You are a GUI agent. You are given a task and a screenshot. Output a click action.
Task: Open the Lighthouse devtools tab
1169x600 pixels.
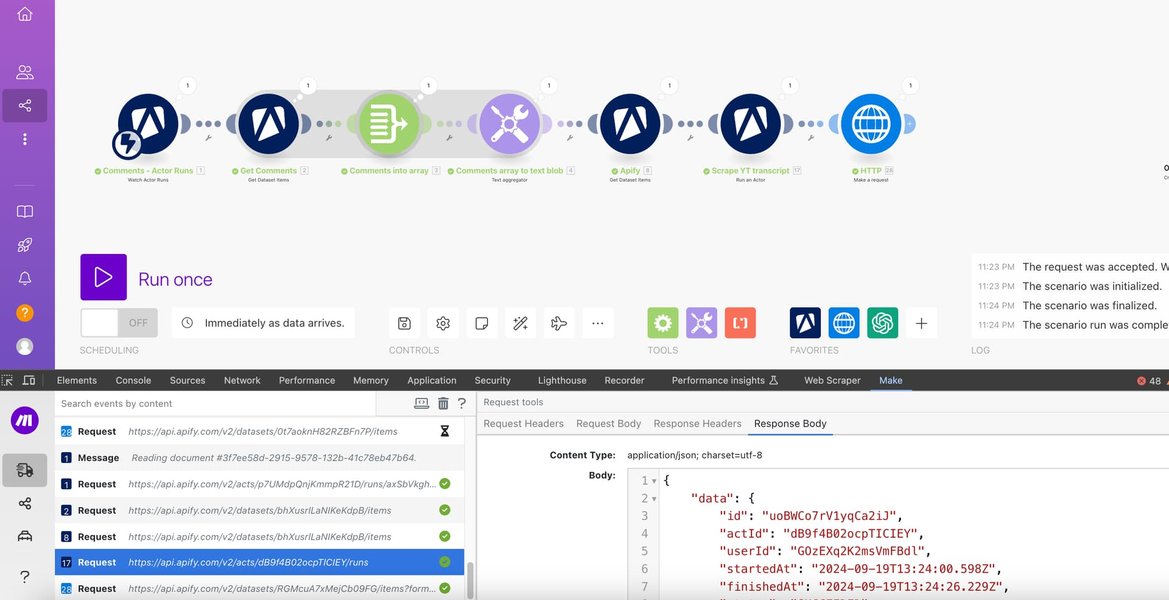[562, 380]
